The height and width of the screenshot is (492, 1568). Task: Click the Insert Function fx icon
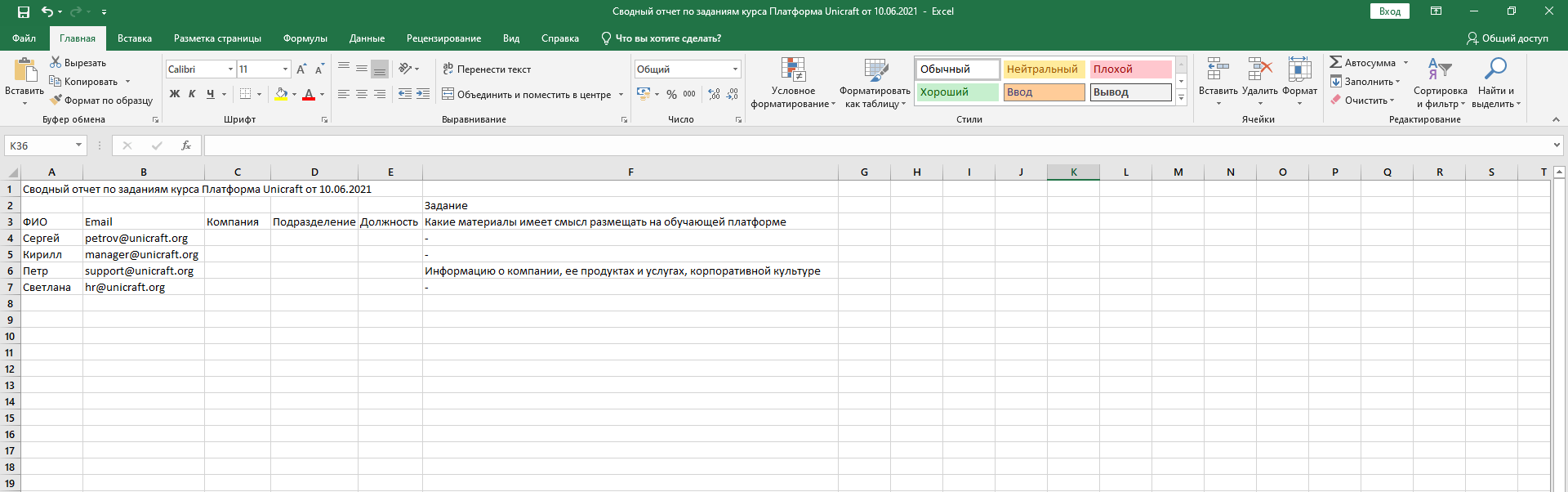coord(186,145)
